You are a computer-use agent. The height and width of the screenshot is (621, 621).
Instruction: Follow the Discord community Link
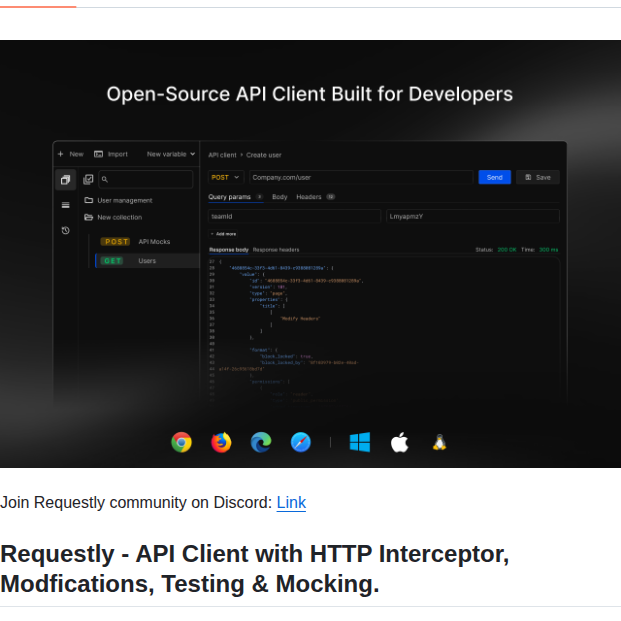coord(291,502)
